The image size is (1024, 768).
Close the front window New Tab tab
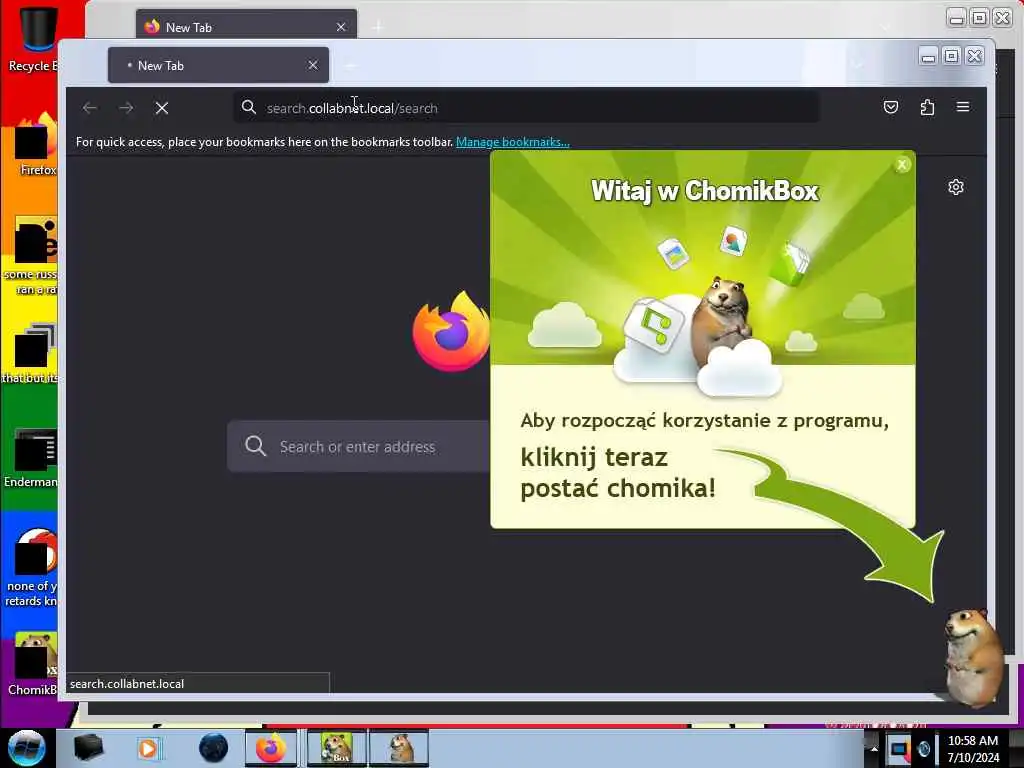(313, 65)
